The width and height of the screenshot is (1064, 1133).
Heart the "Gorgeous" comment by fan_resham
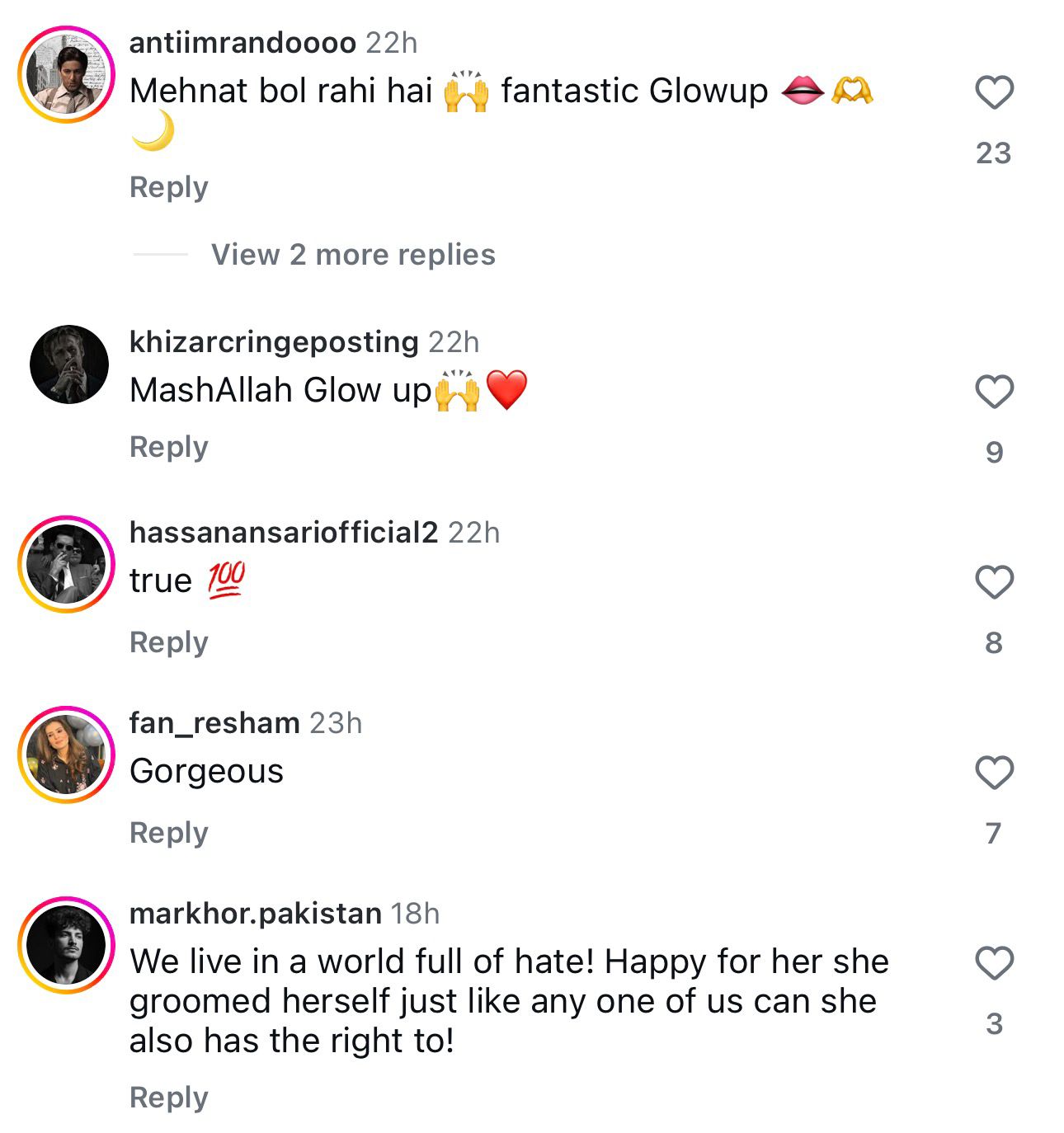pos(994,773)
